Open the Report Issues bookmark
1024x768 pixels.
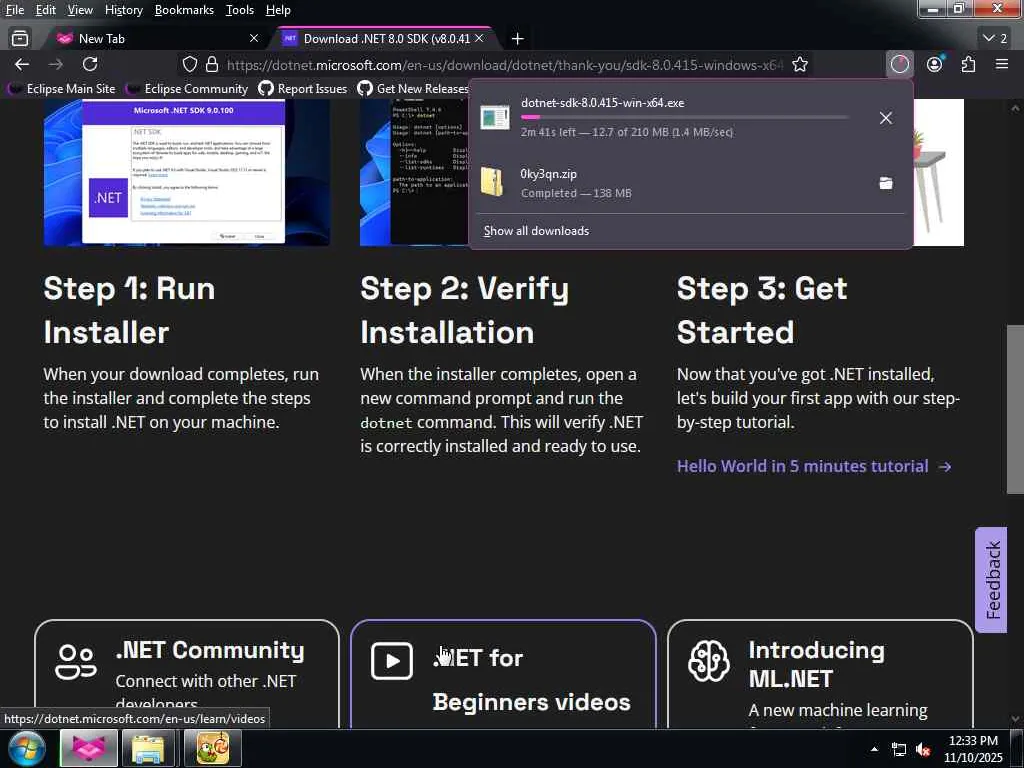[x=302, y=88]
